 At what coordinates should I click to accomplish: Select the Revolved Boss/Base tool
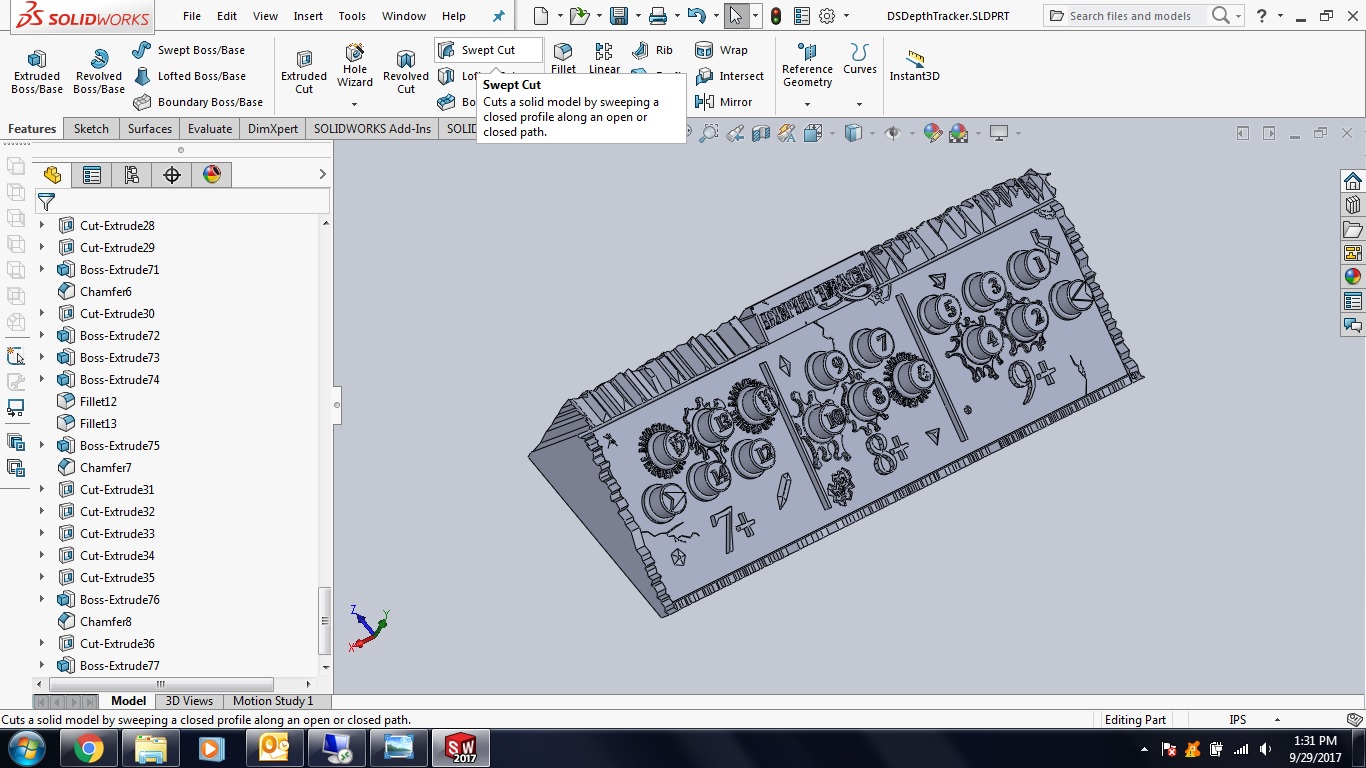[x=99, y=72]
